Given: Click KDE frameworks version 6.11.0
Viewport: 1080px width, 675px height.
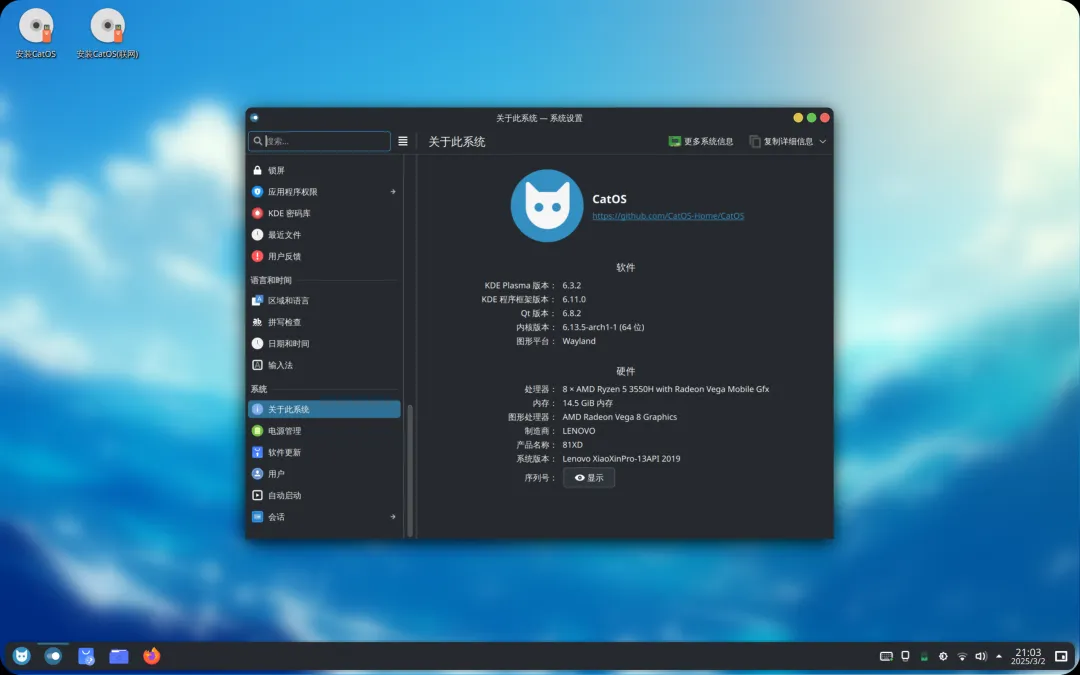Looking at the screenshot, I should point(574,299).
